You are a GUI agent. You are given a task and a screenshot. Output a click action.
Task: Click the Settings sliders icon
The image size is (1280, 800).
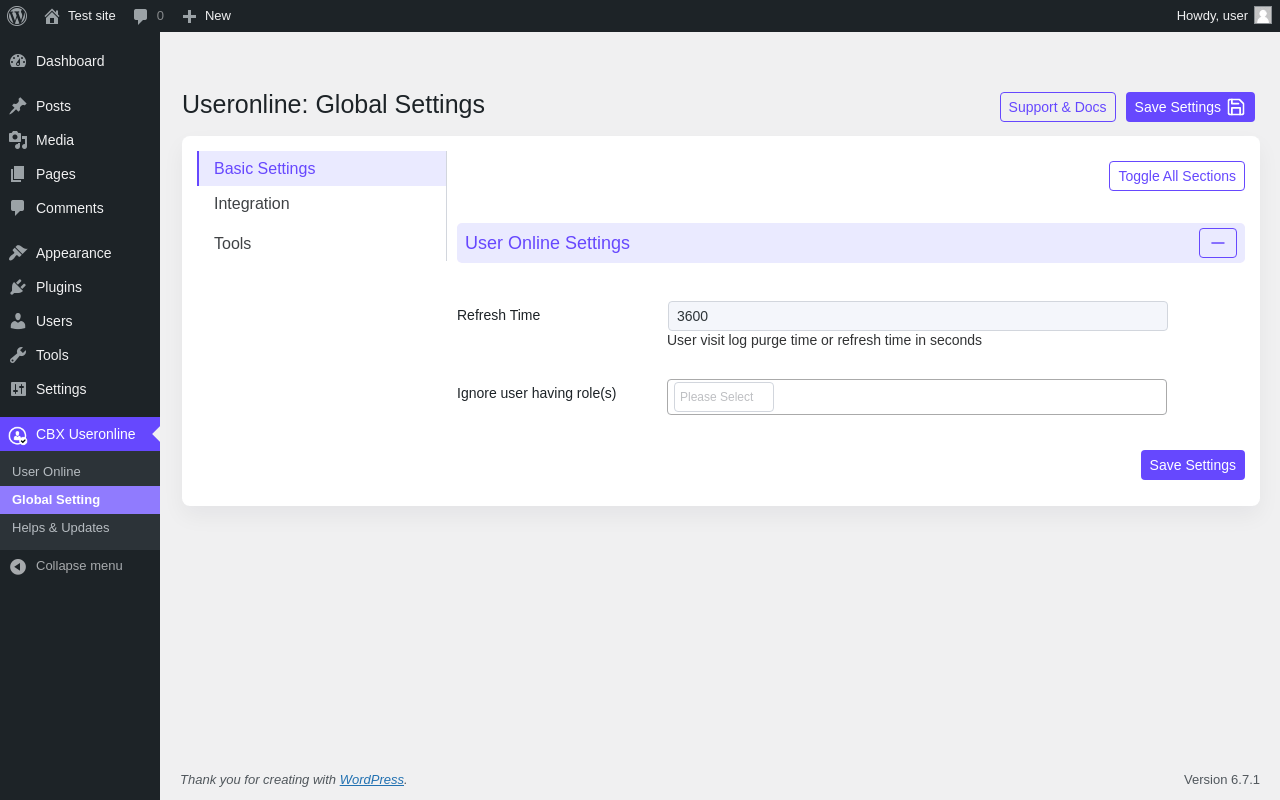coord(18,389)
